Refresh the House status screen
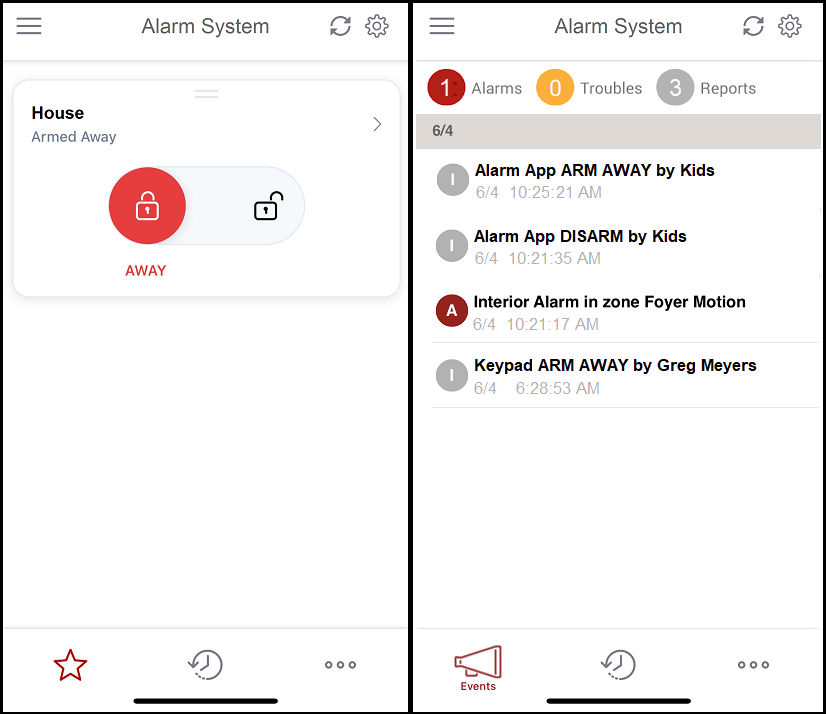Viewport: 826px width, 714px height. pos(341,27)
